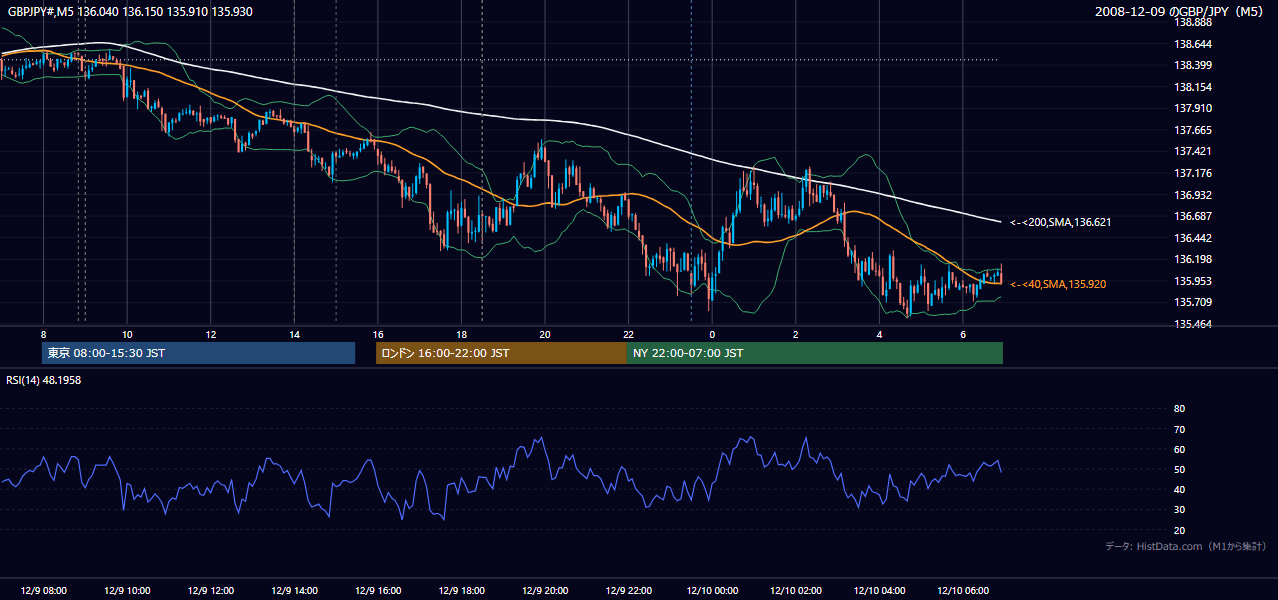Select the London 16:00-22:00 JST session bar

click(x=501, y=353)
